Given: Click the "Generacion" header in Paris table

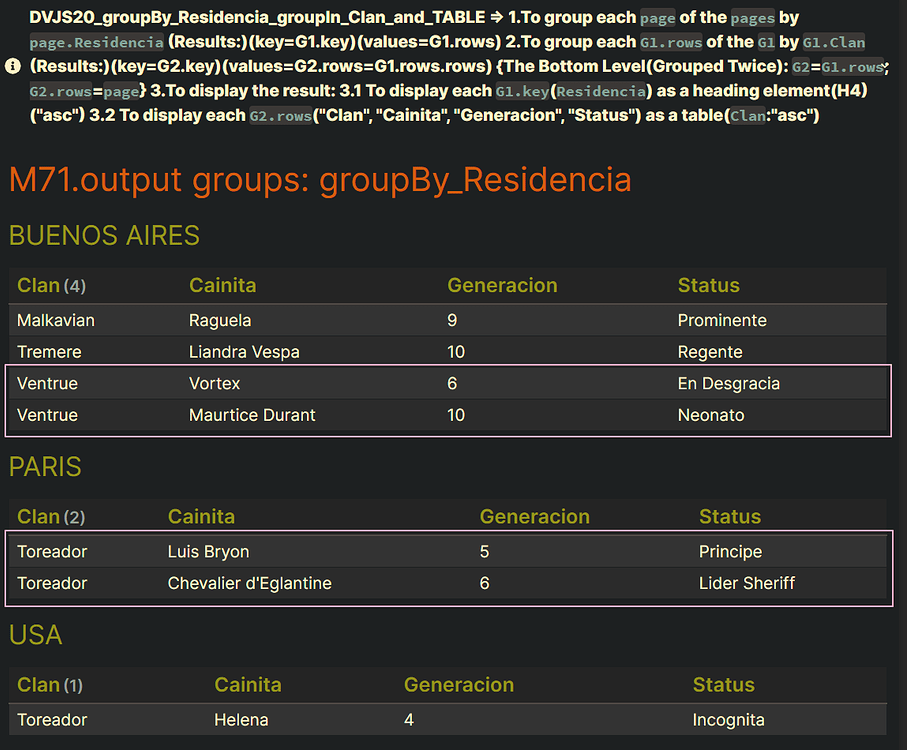Looking at the screenshot, I should pyautogui.click(x=534, y=516).
